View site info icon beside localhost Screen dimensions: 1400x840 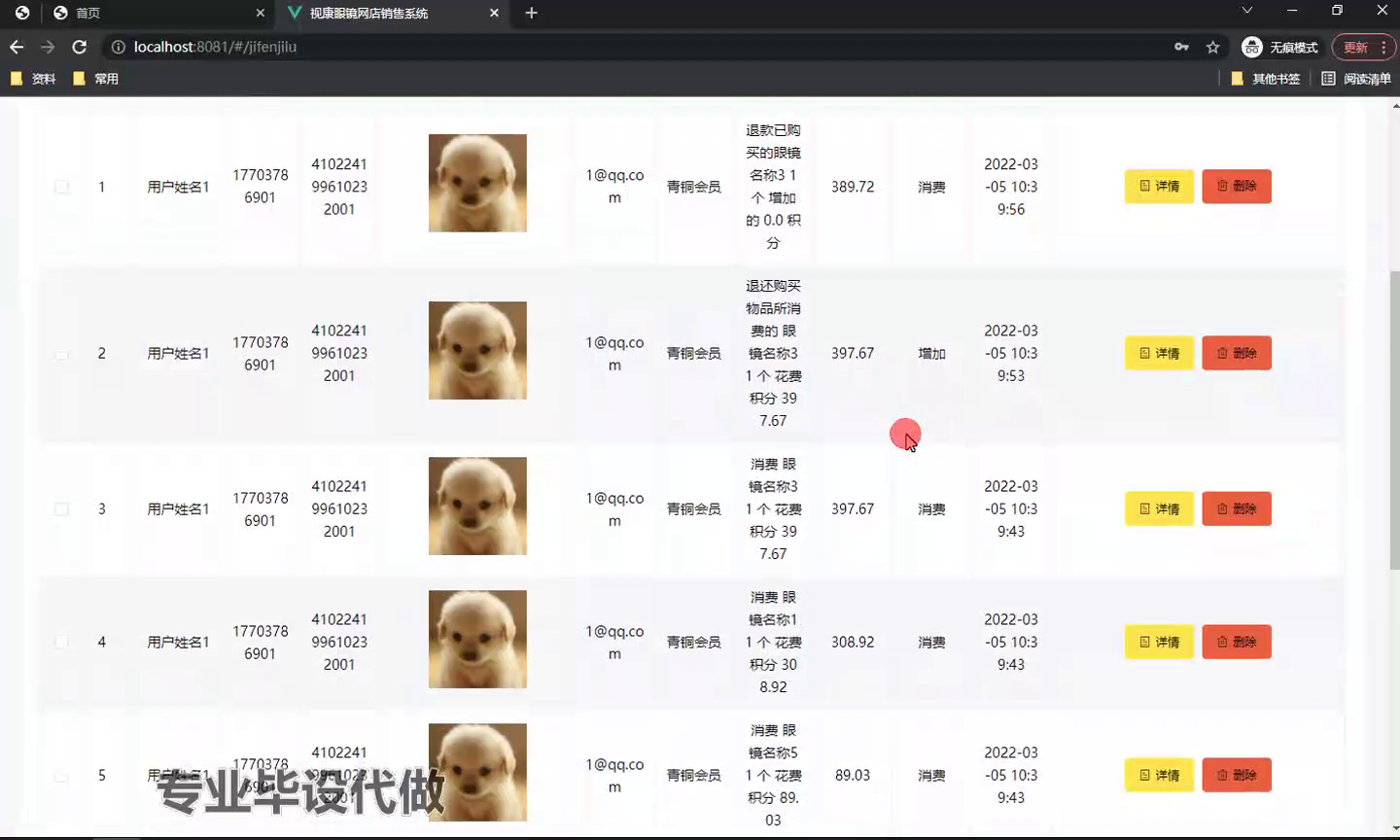tap(118, 47)
